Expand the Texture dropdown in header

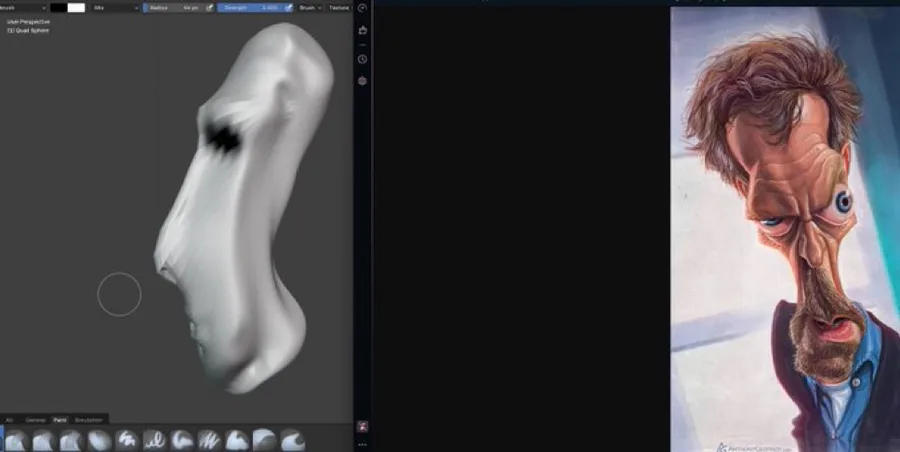340,8
